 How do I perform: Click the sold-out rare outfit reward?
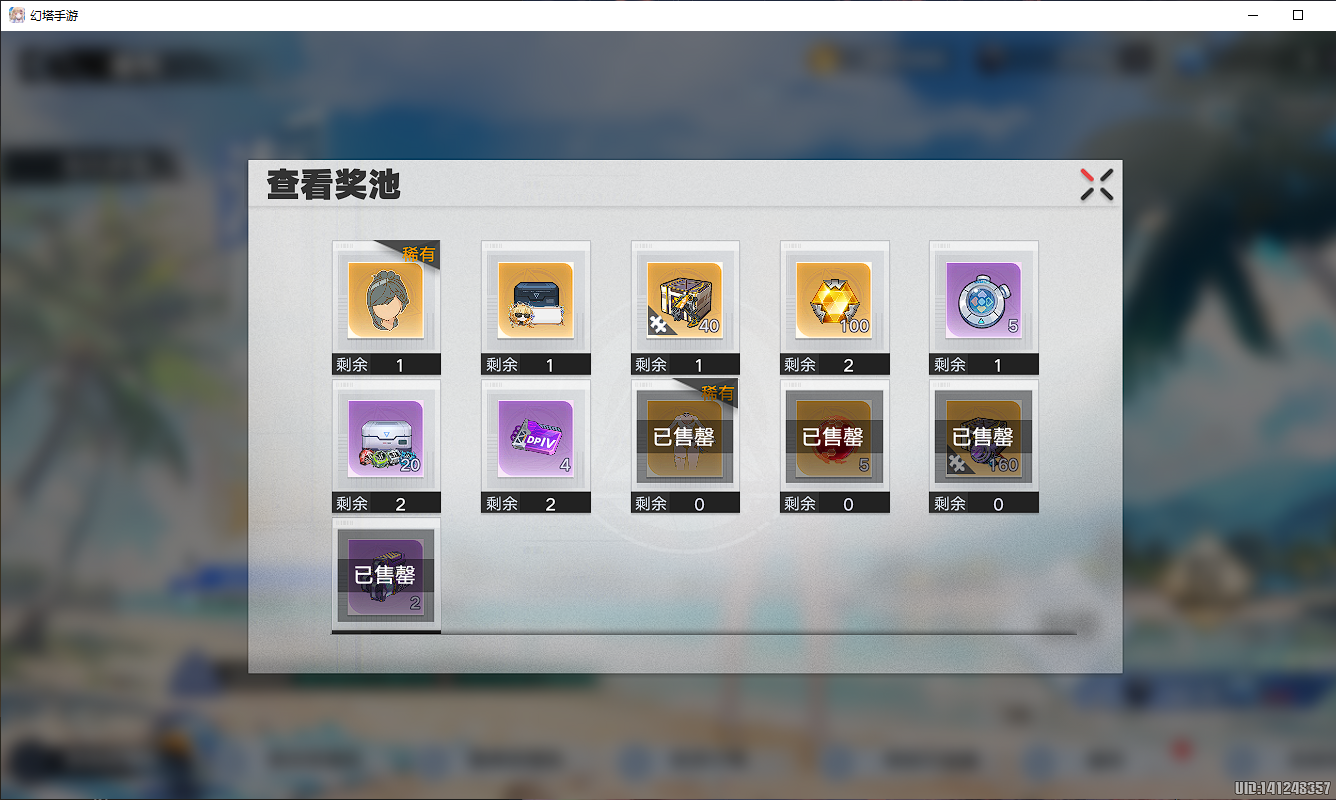[685, 439]
